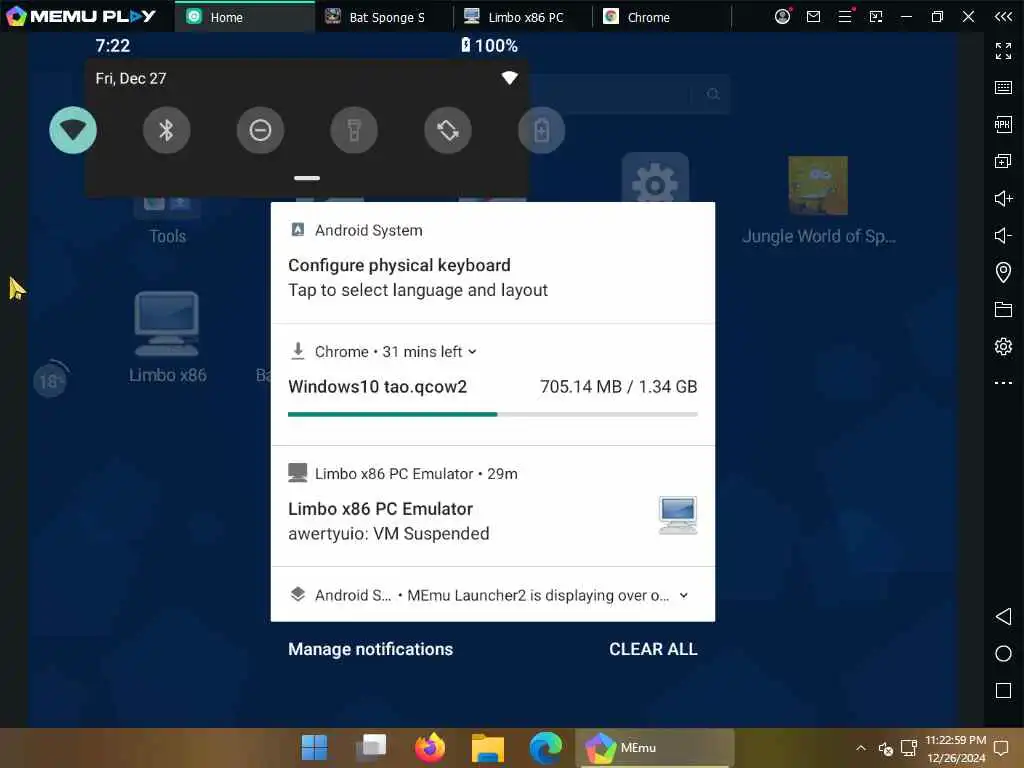Tap the Android home circle button
The image size is (1024, 768).
pos(1003,654)
